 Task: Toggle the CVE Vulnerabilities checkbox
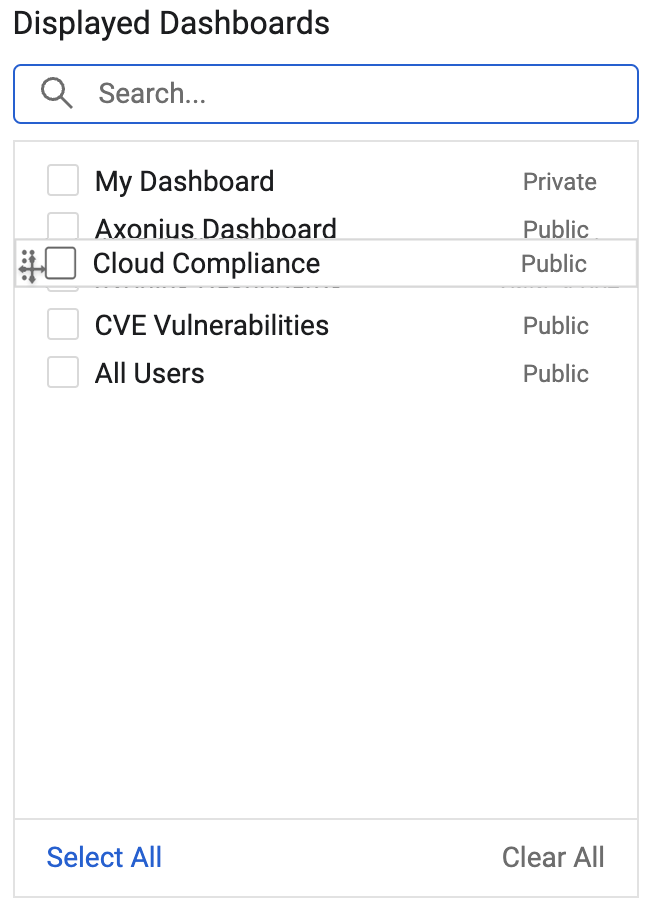point(63,325)
